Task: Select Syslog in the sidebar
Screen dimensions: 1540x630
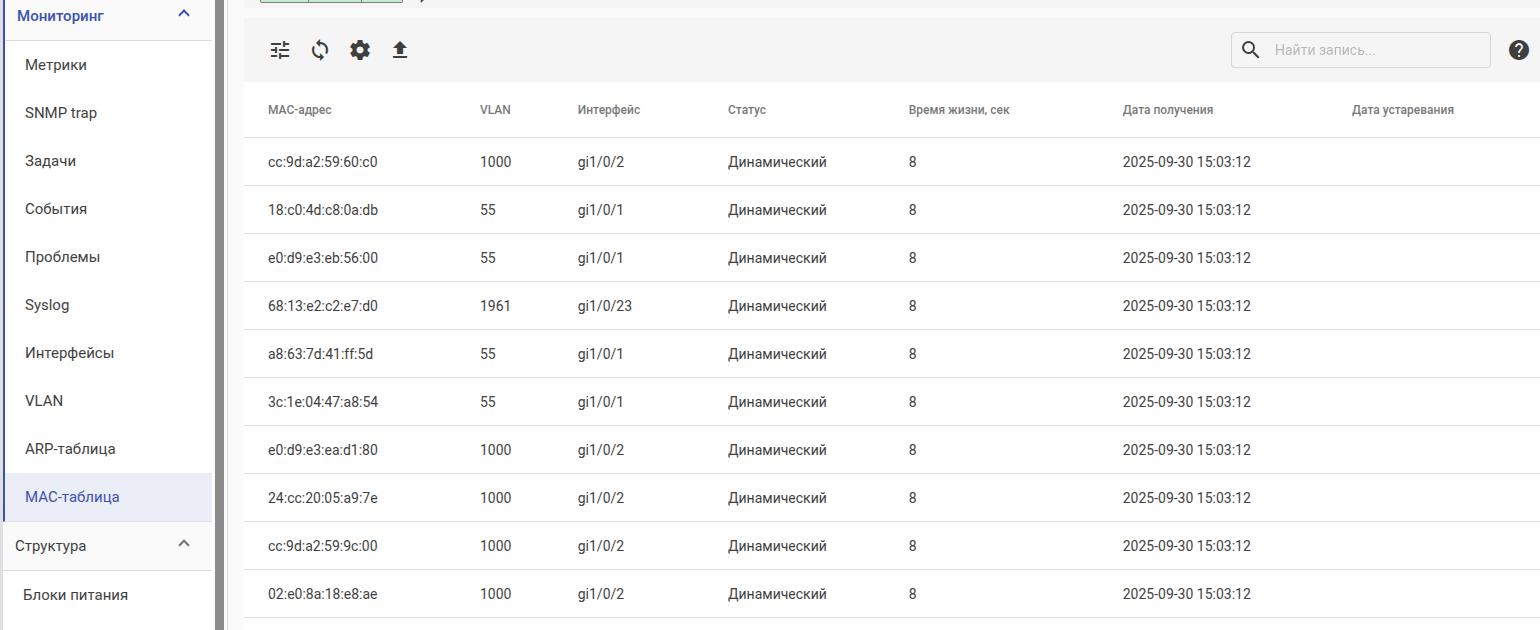Action: point(47,305)
